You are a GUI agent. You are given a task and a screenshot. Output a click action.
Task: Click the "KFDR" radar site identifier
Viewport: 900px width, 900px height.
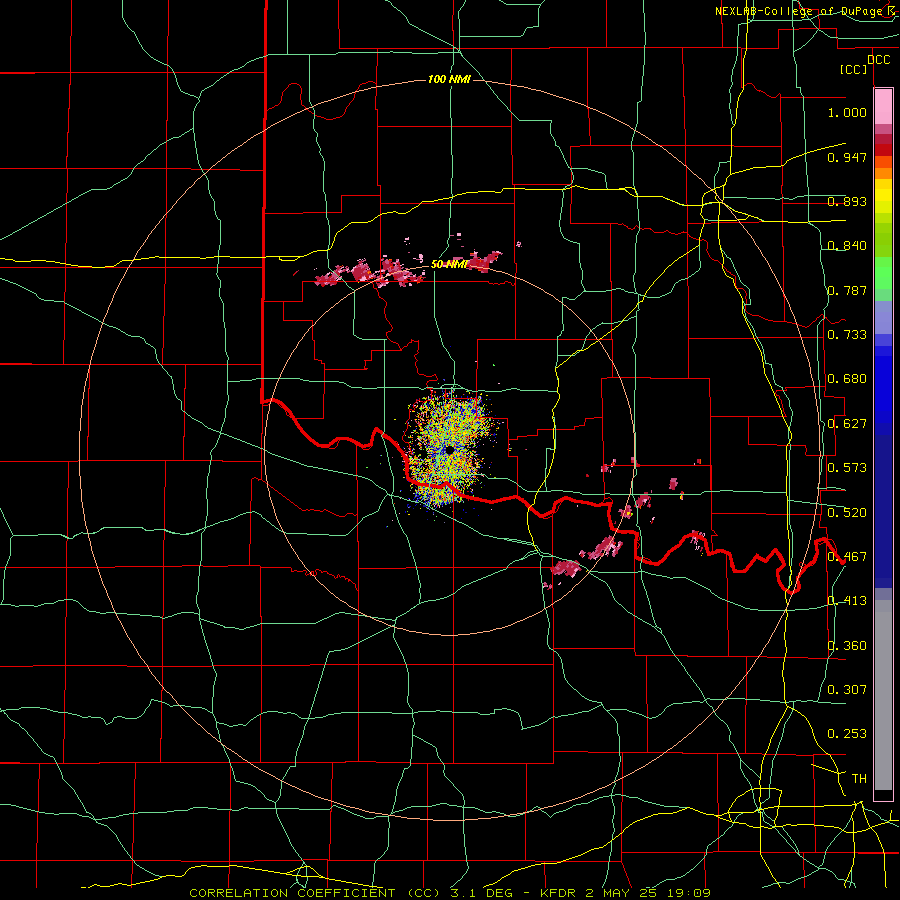pyautogui.click(x=560, y=893)
